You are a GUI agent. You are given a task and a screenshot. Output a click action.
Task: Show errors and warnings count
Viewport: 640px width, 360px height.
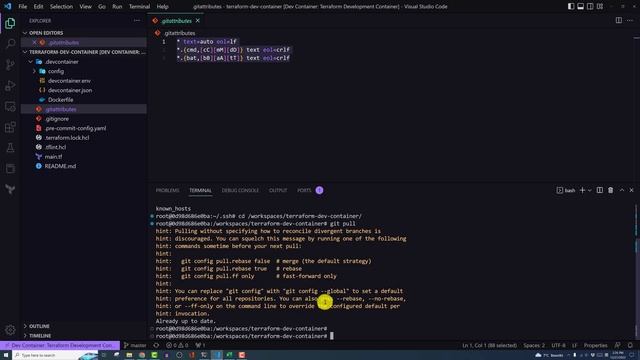[177, 345]
